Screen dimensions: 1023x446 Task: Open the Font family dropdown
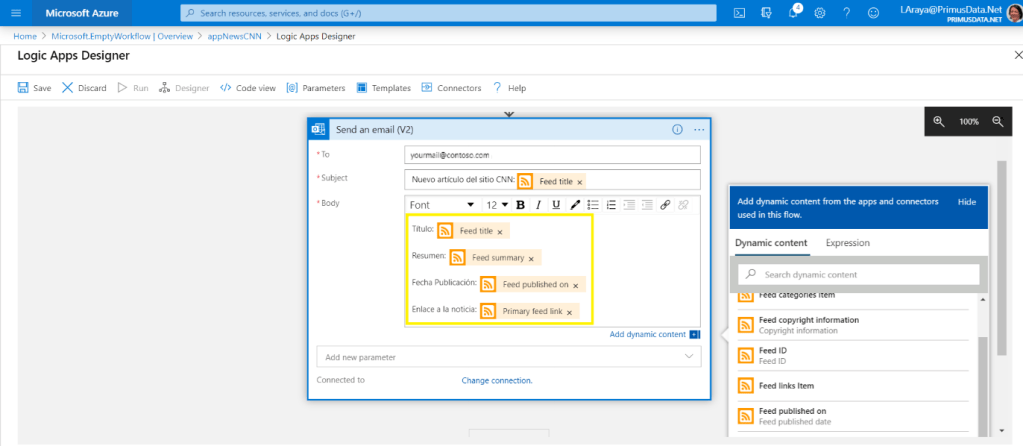click(x=441, y=205)
